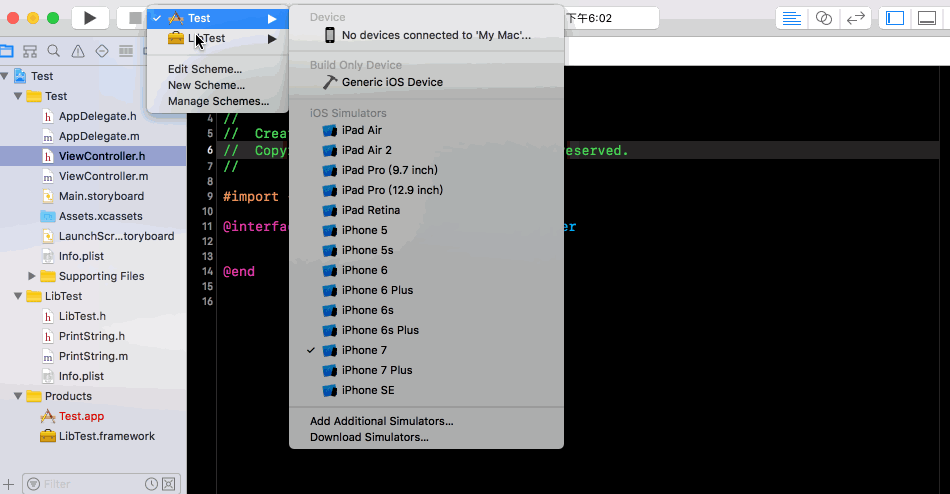Click the Stop button in toolbar
The height and width of the screenshot is (494, 950).
pos(135,18)
